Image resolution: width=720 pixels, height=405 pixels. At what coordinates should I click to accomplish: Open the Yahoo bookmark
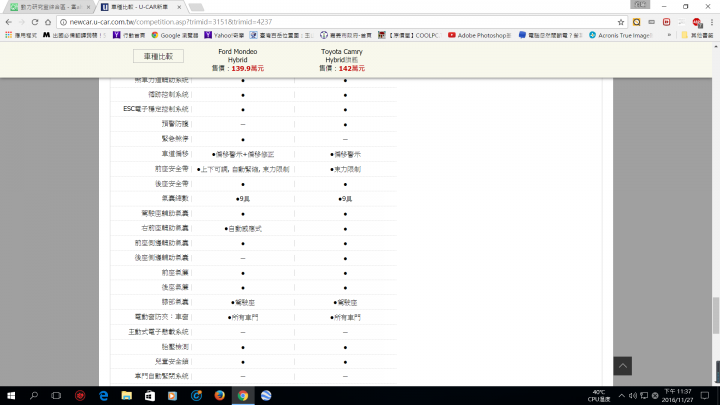tap(224, 35)
